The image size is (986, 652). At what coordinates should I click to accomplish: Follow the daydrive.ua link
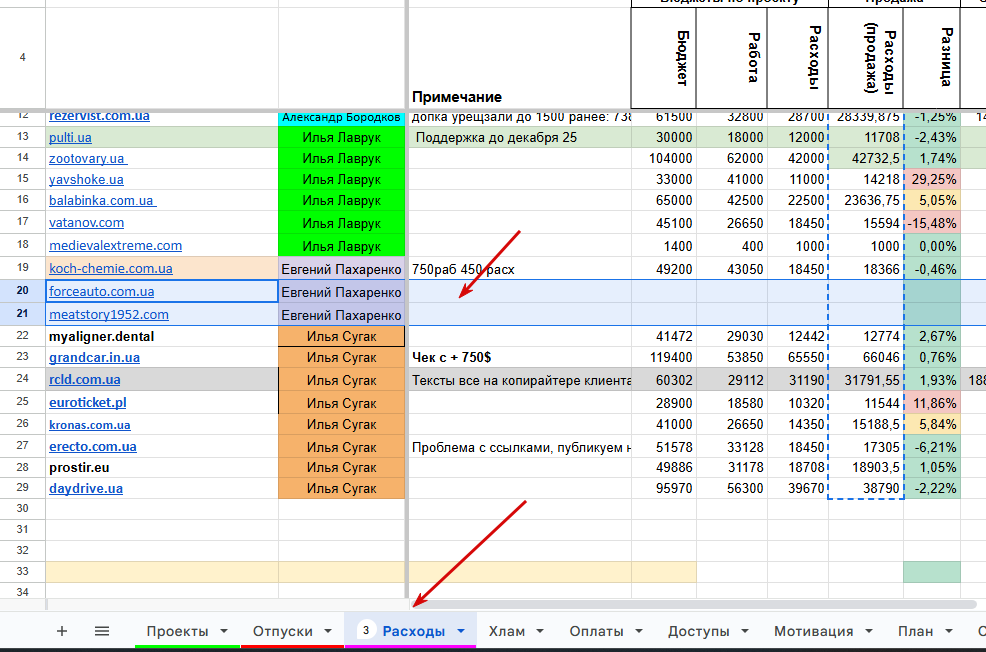click(x=86, y=489)
